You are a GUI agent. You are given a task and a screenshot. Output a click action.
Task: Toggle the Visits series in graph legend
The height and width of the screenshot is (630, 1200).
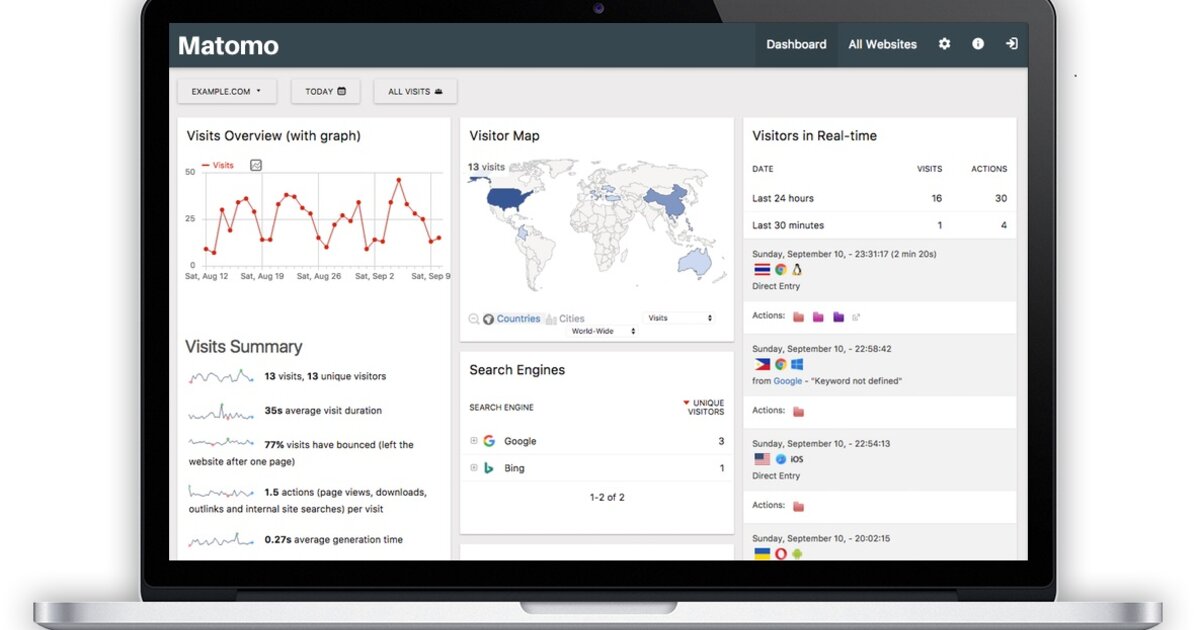[x=218, y=165]
